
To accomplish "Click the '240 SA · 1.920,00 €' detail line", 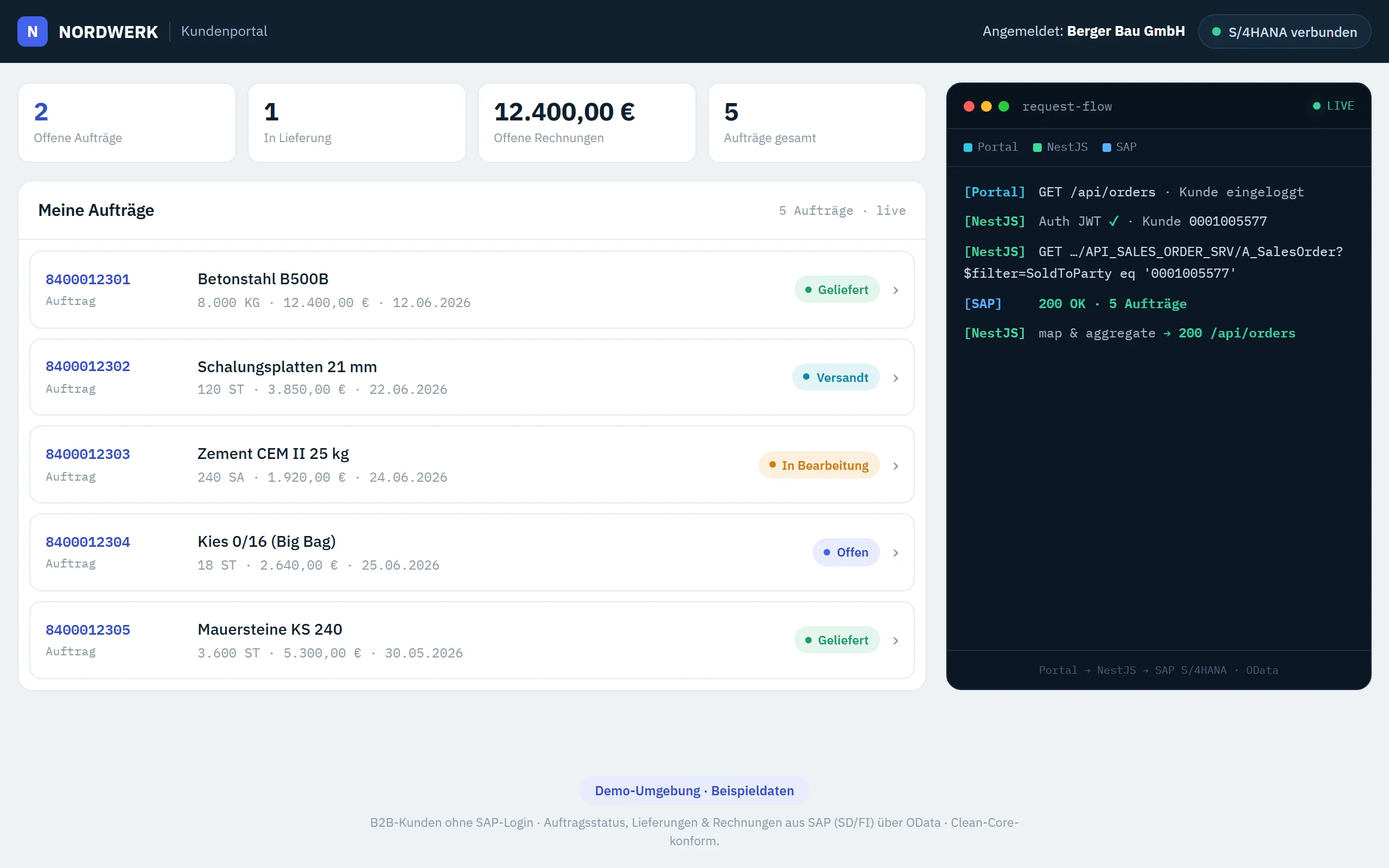I will (x=322, y=477).
